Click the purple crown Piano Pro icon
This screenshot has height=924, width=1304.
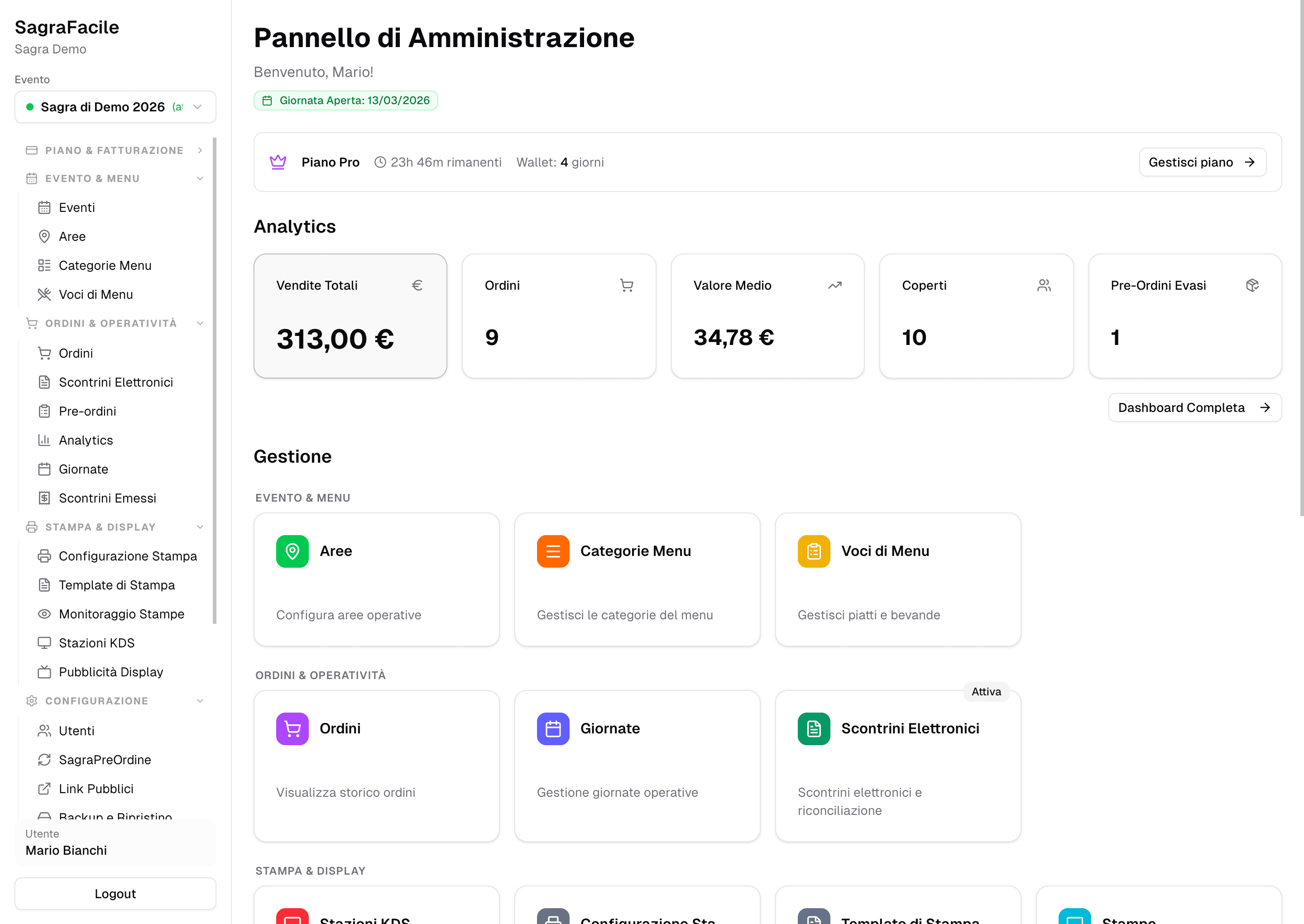pyautogui.click(x=278, y=162)
